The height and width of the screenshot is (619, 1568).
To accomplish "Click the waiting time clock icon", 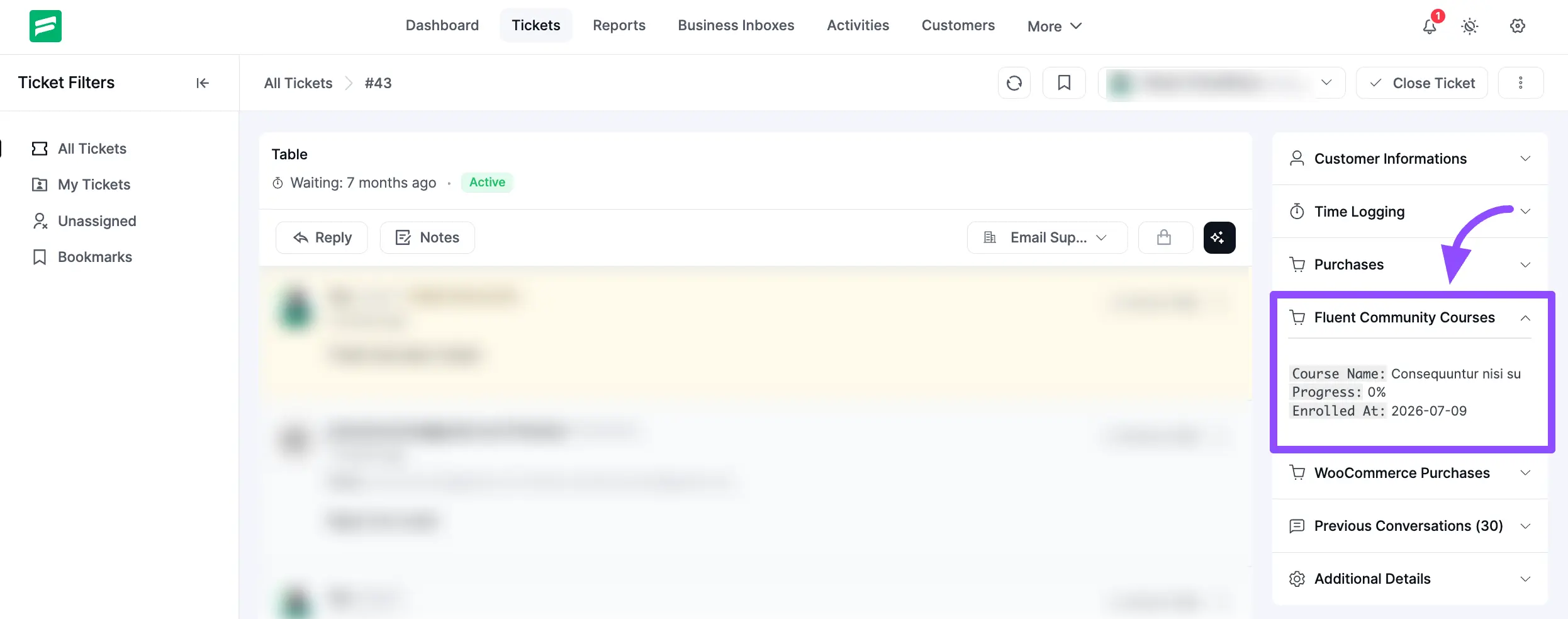I will tap(277, 183).
